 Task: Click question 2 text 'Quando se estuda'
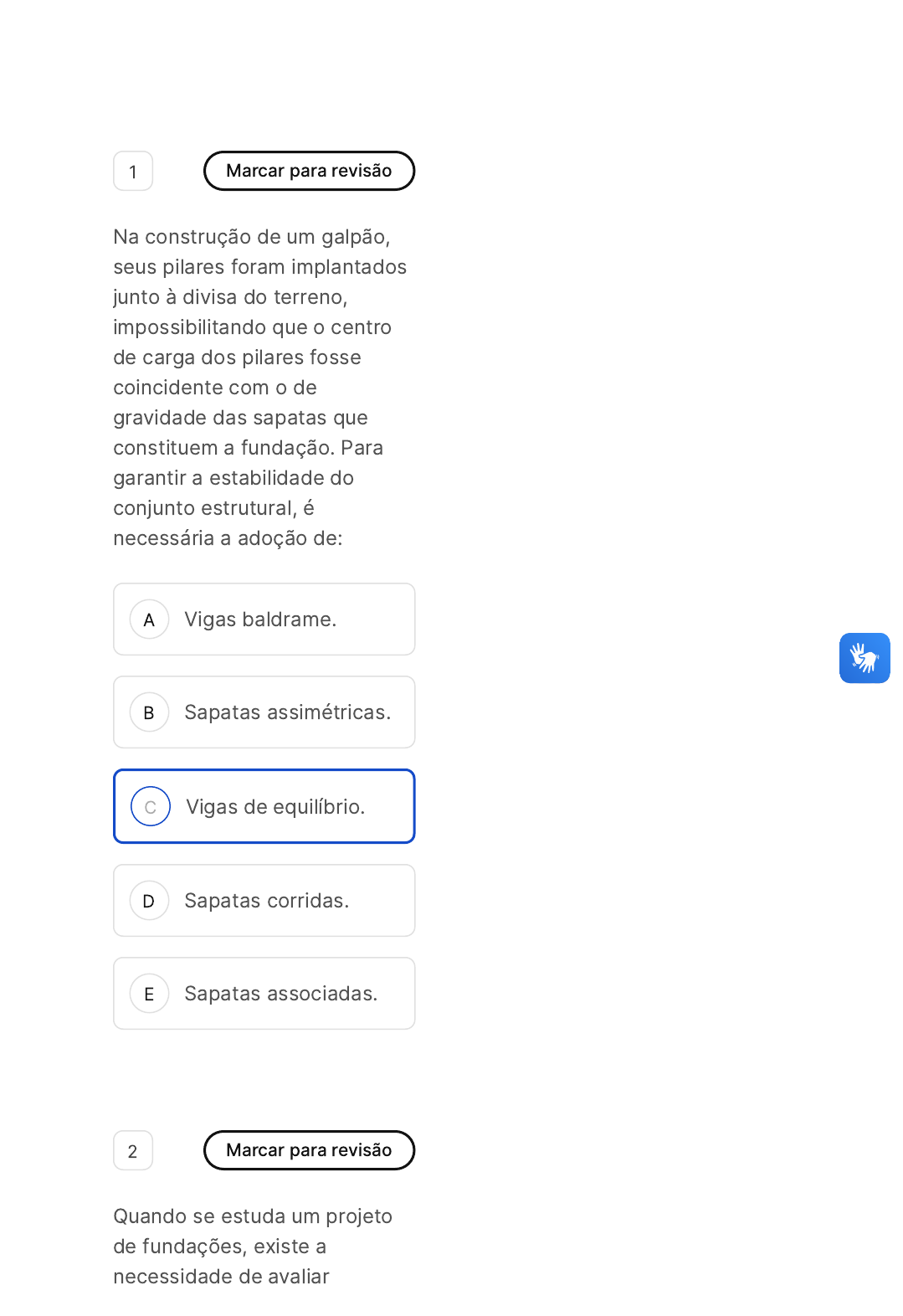pos(253,1216)
